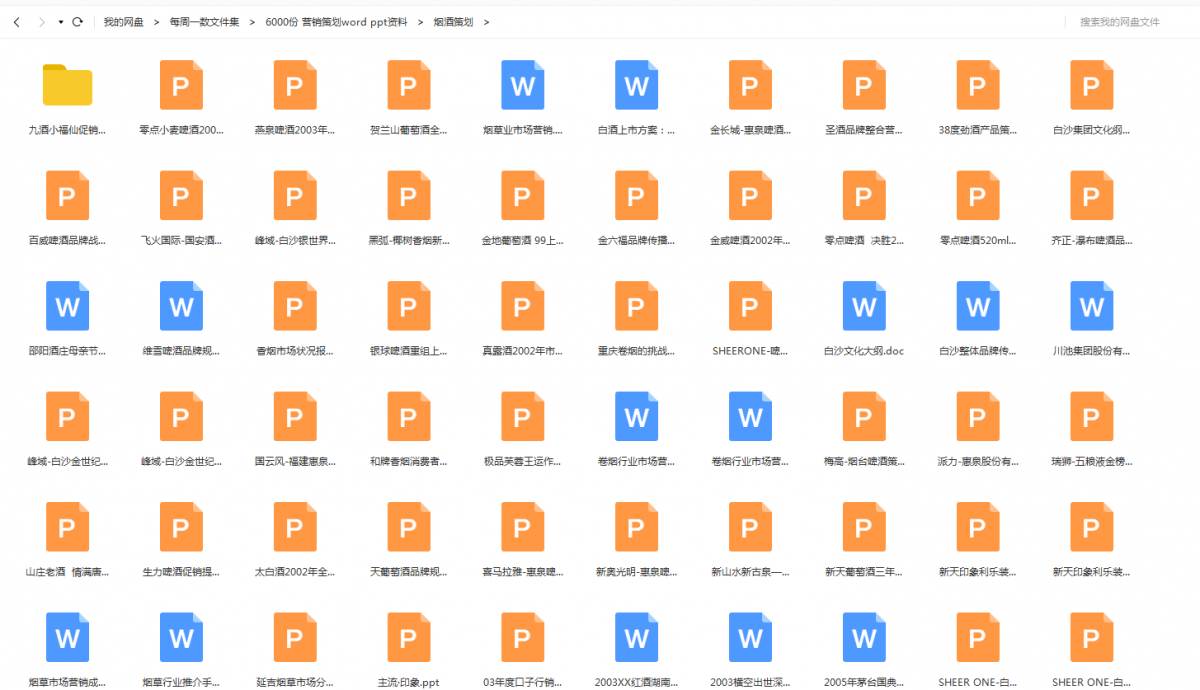Select file name 梅高-烟台啤酒策
The image size is (1200, 690).
click(865, 462)
